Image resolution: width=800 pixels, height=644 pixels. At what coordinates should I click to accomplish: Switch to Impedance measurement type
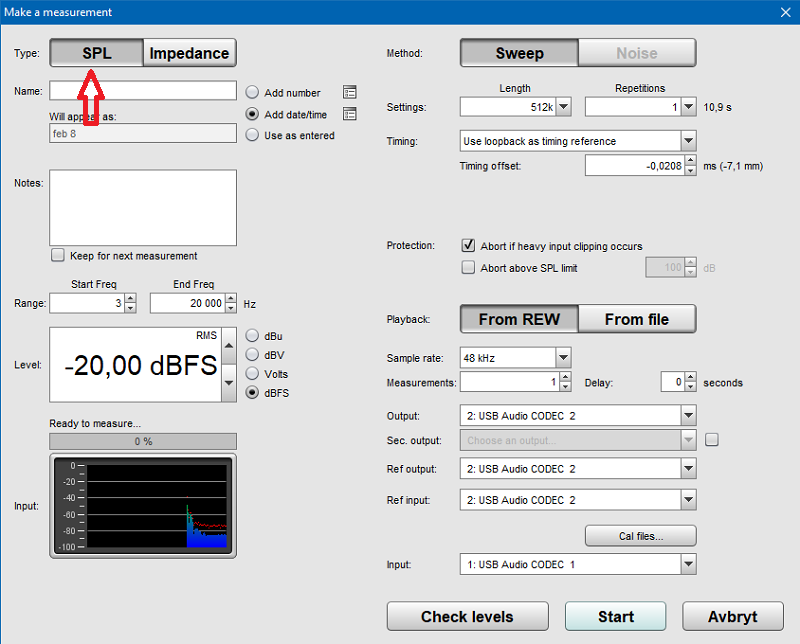(x=189, y=53)
